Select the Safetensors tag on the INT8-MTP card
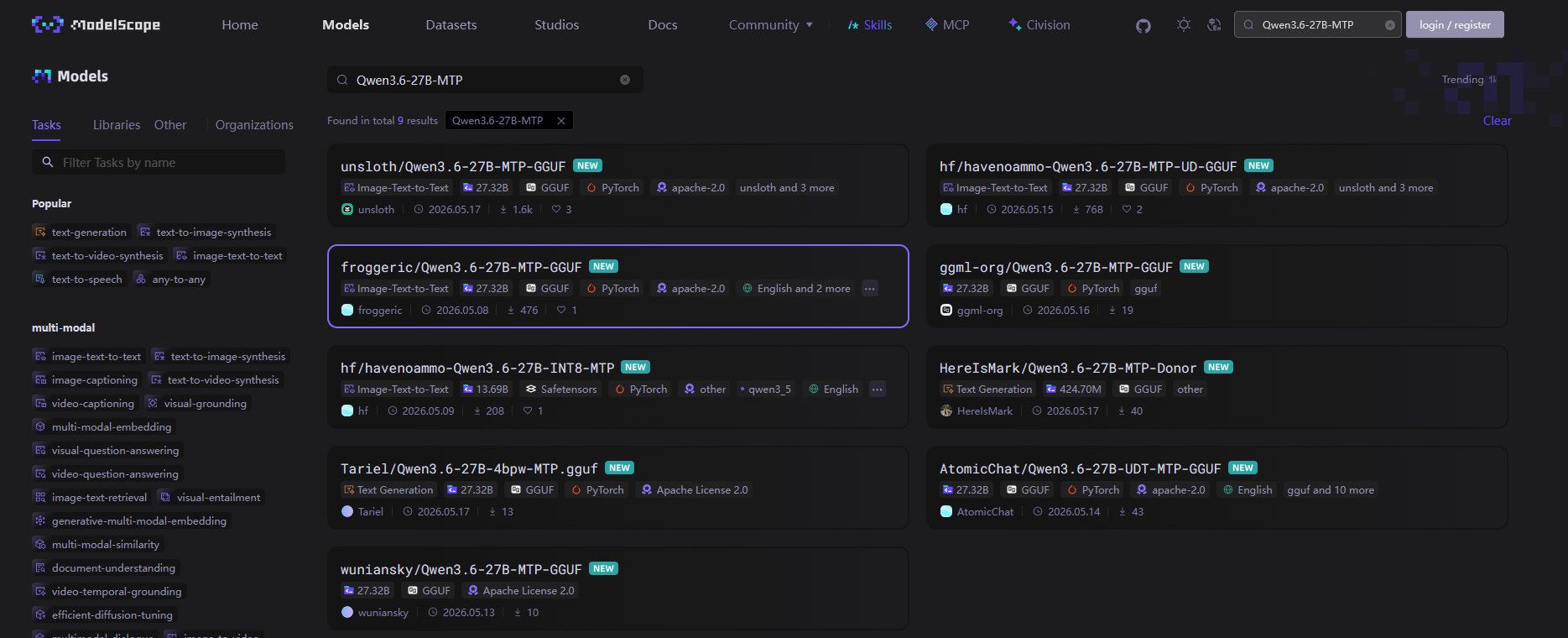The width and height of the screenshot is (1568, 638). point(560,390)
